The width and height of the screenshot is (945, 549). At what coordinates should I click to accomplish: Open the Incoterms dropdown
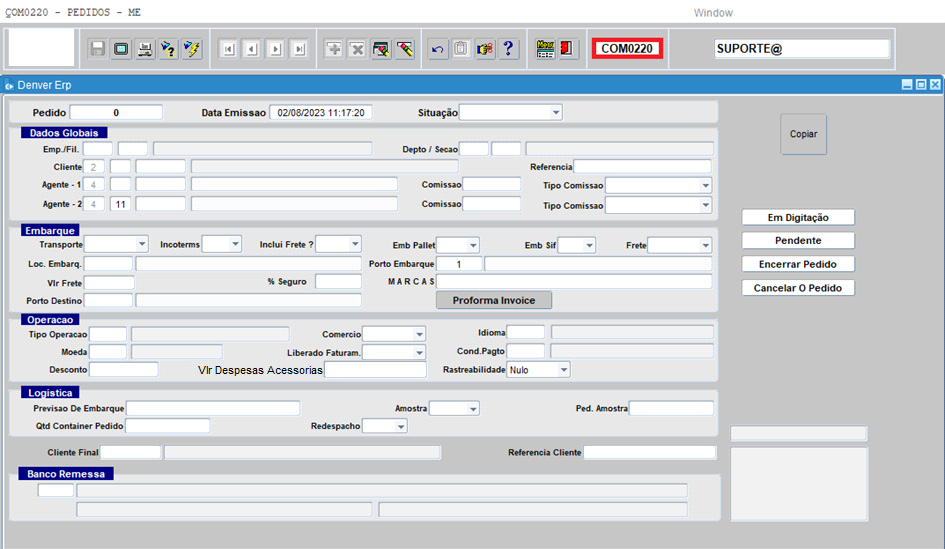[x=235, y=244]
